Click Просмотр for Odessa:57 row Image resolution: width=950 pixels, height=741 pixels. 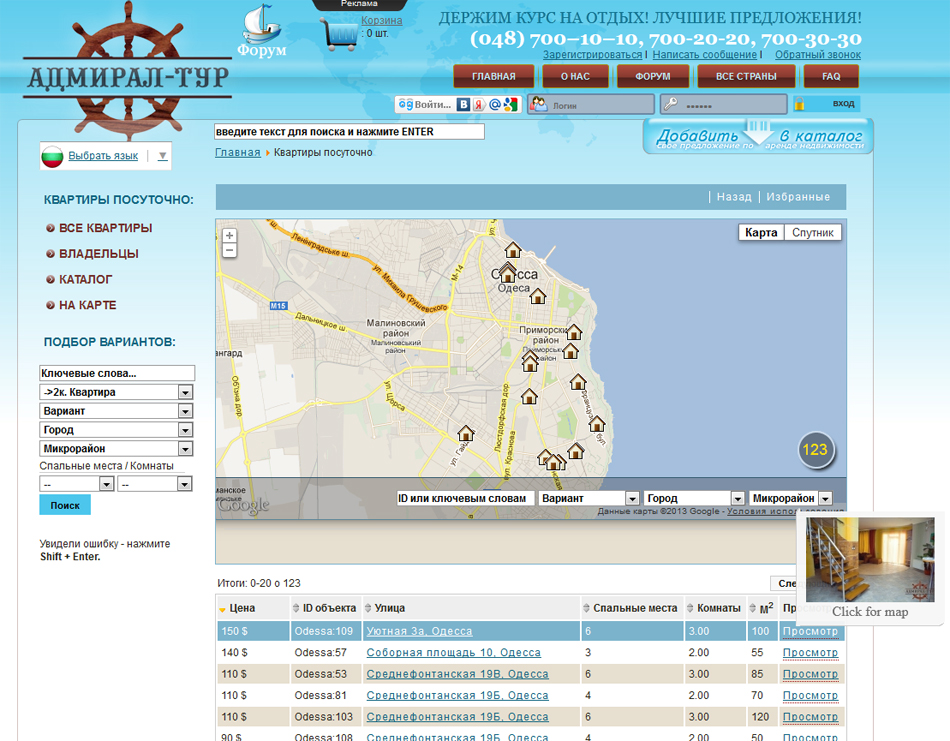(810, 653)
